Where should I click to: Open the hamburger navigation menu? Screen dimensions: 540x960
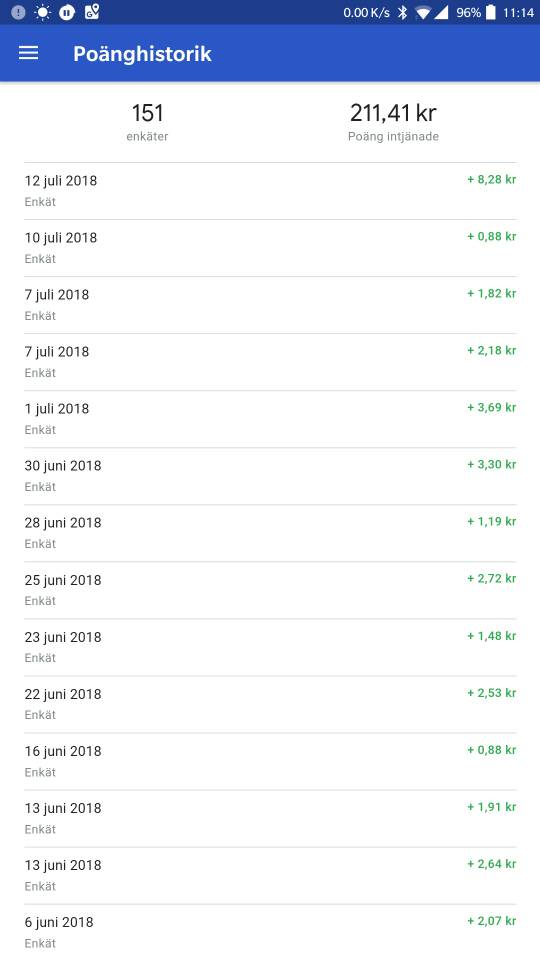pyautogui.click(x=28, y=53)
